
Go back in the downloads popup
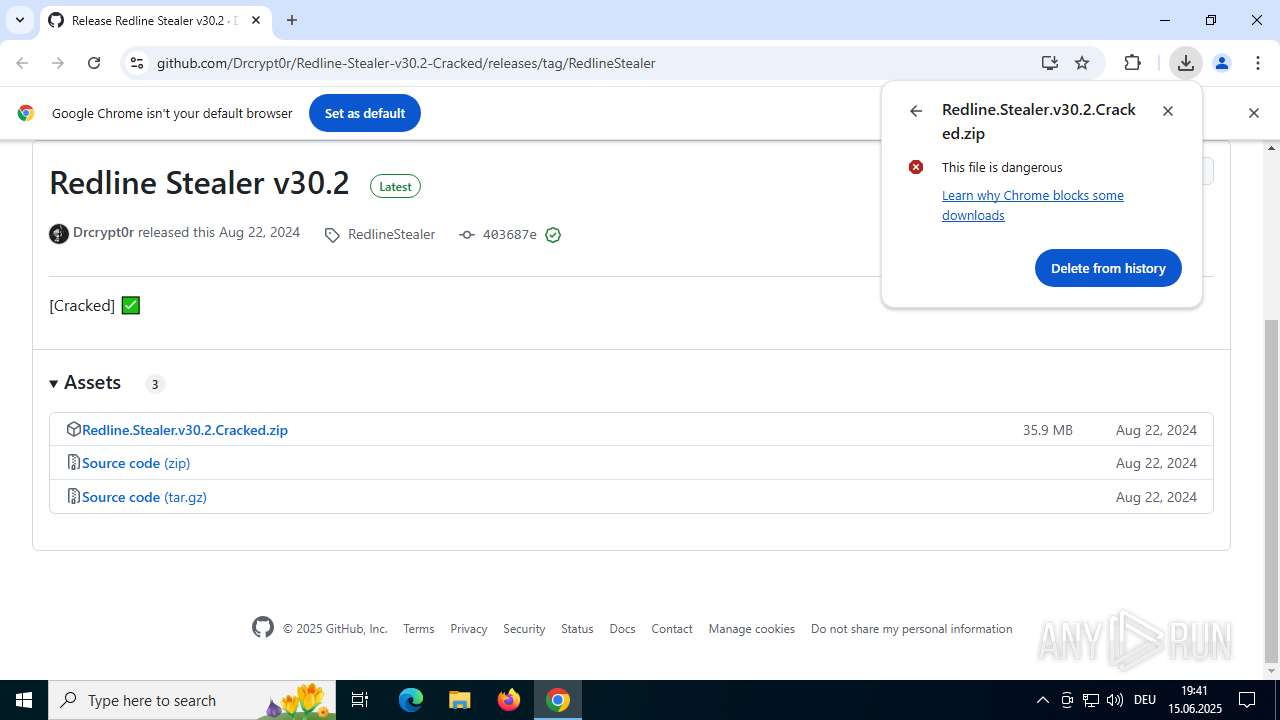pyautogui.click(x=915, y=111)
